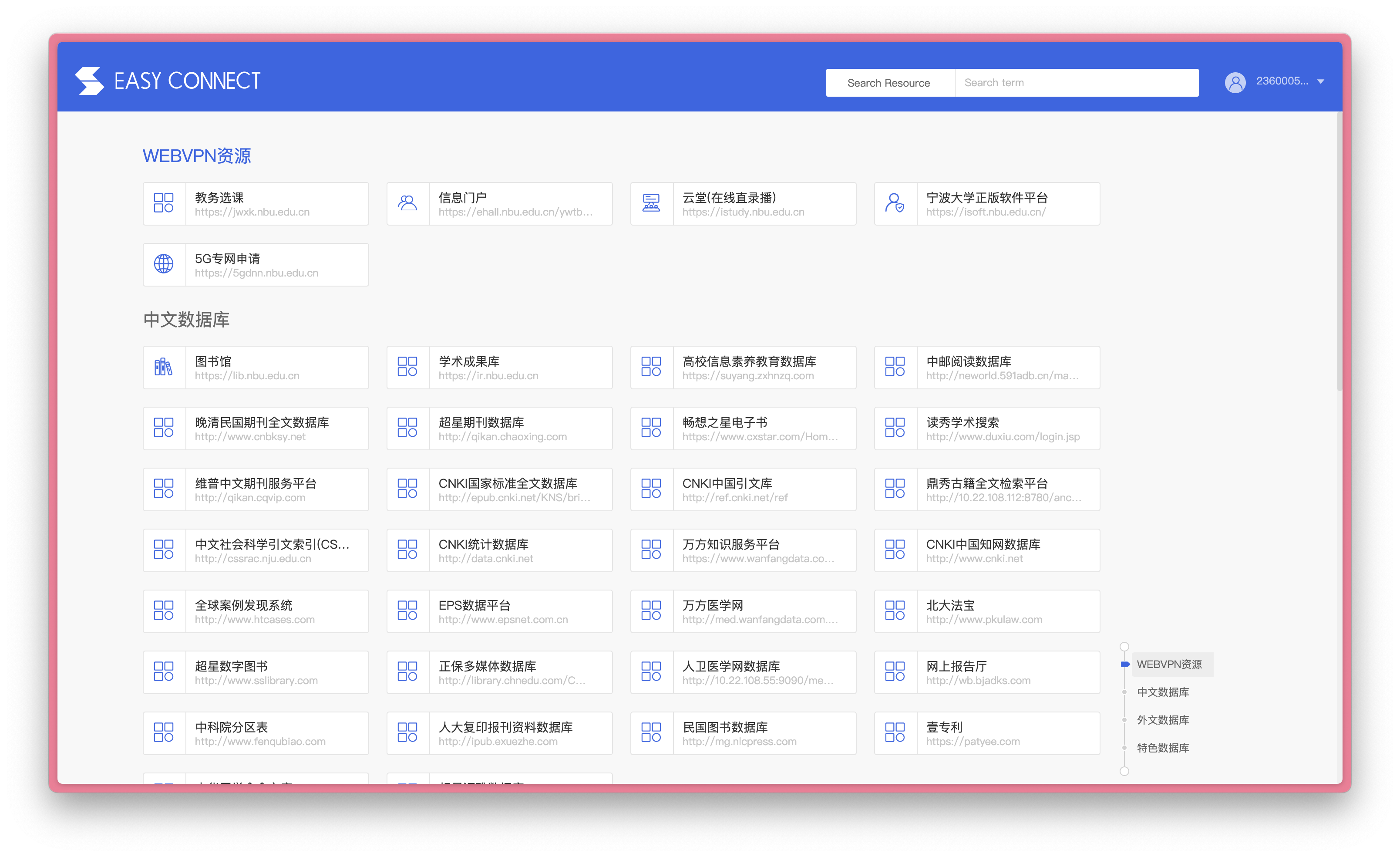The image size is (1400, 857).
Task: Click the 宁波大学正版软件平台 shield icon
Action: pos(894,203)
